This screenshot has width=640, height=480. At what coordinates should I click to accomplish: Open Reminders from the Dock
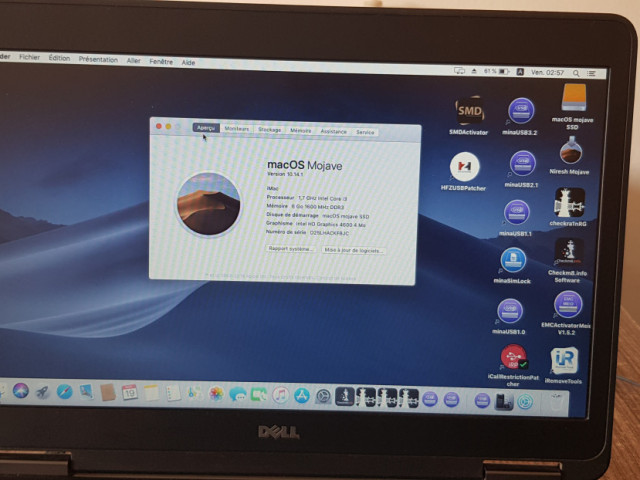[173, 393]
